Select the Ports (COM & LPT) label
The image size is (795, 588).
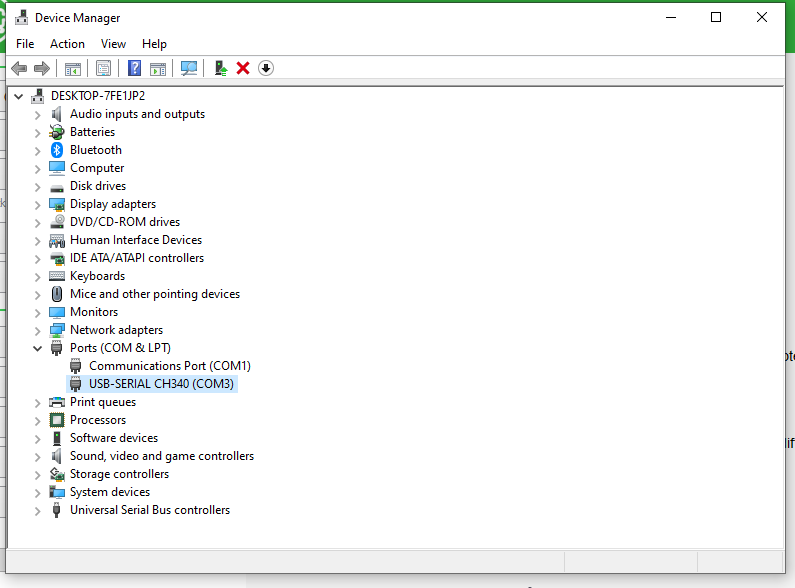tap(120, 348)
